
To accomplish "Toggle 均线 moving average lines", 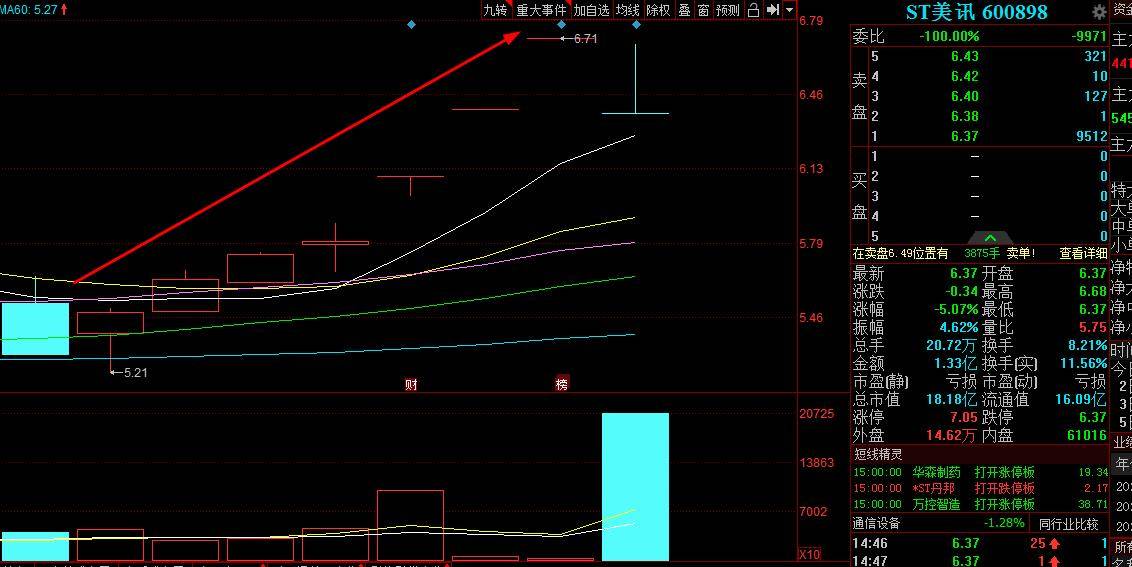I will point(627,10).
